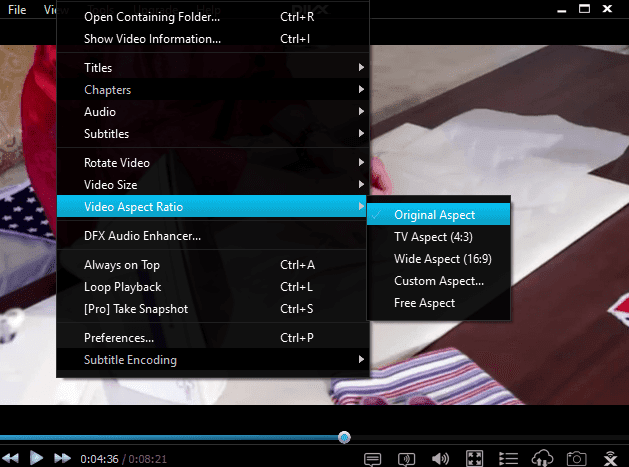
Task: Click the played blue part of the seek bar
Action: 168,437
